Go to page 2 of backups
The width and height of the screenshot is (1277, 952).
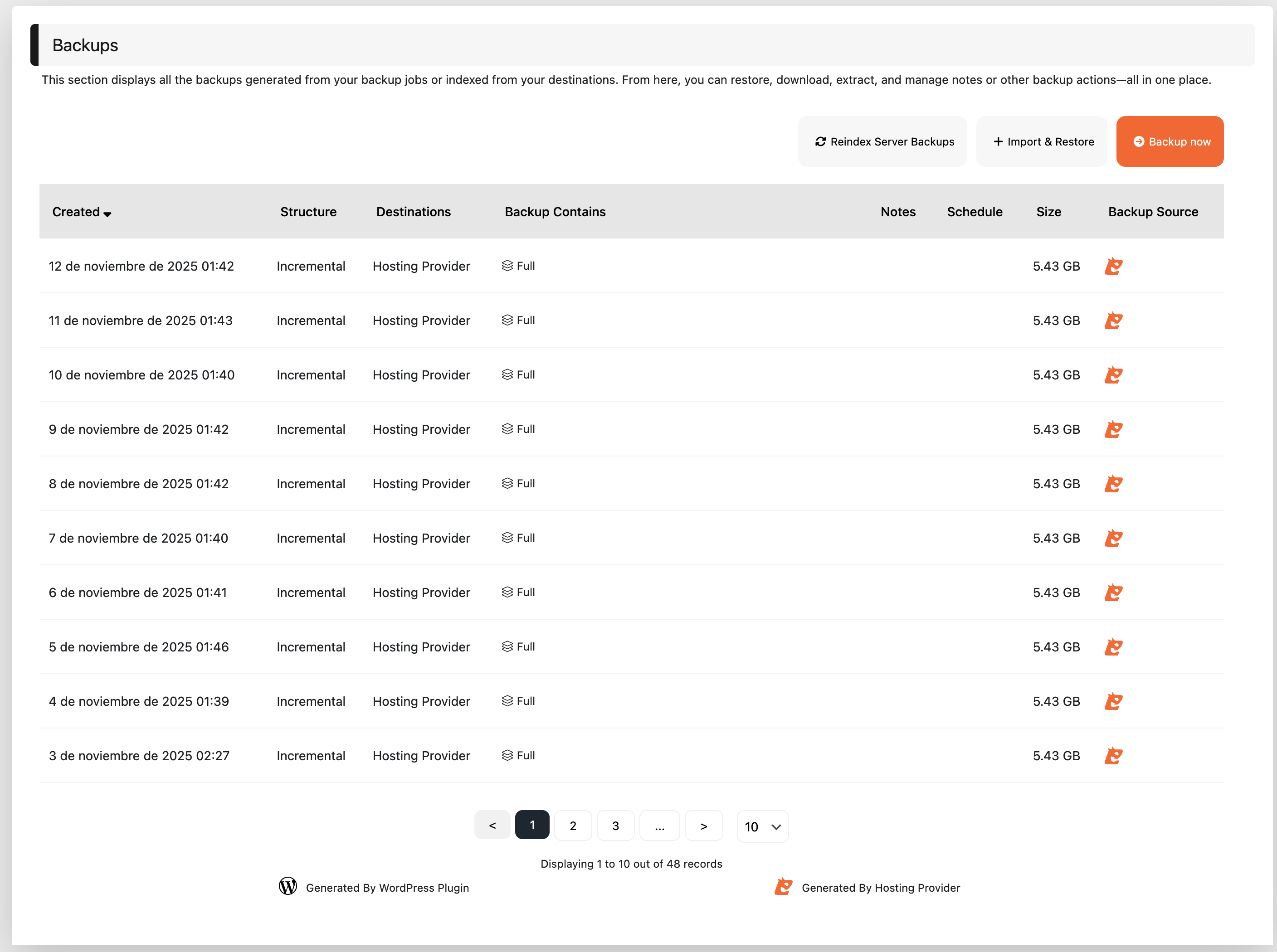click(572, 826)
